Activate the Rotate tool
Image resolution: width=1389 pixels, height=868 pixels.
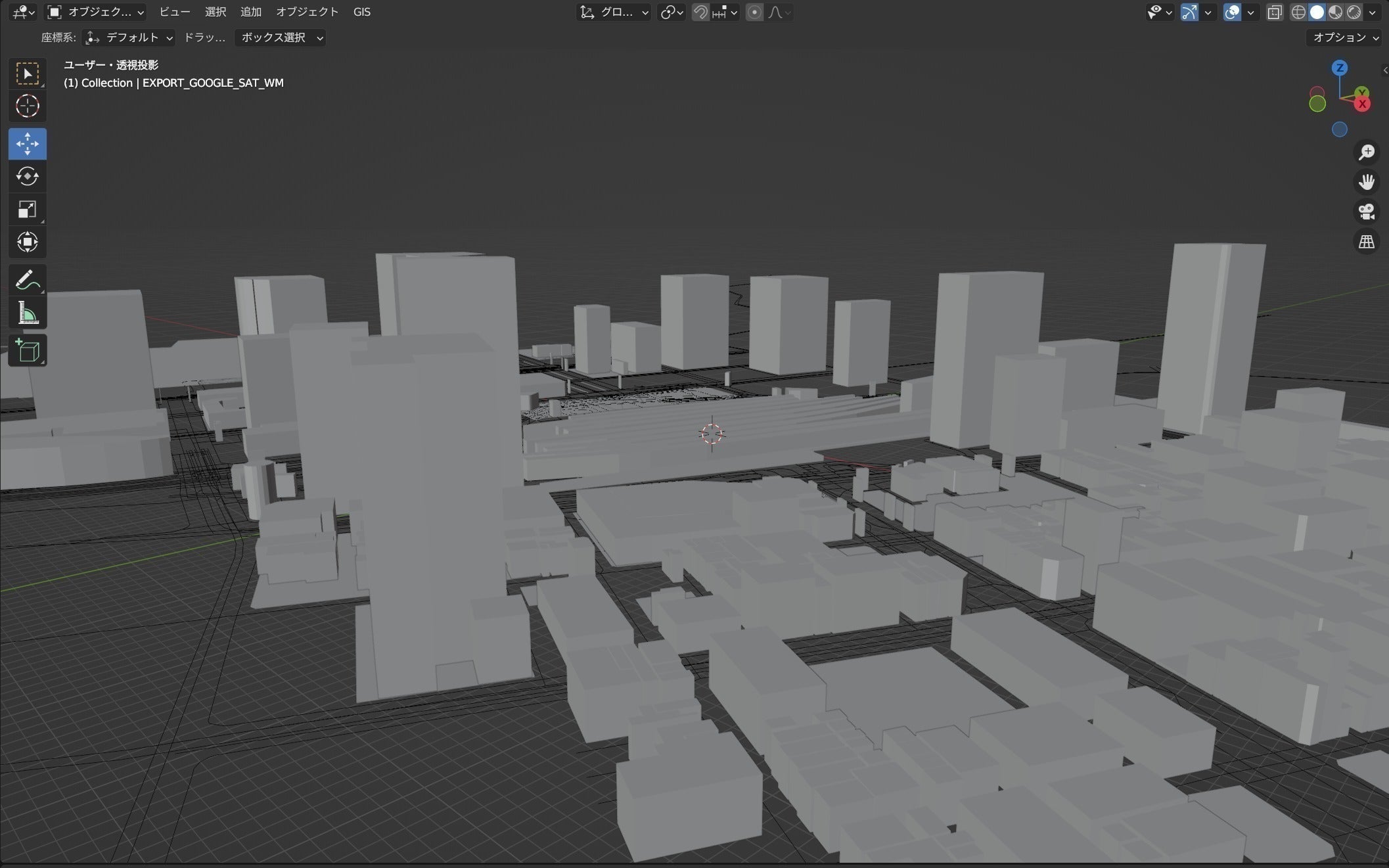27,177
